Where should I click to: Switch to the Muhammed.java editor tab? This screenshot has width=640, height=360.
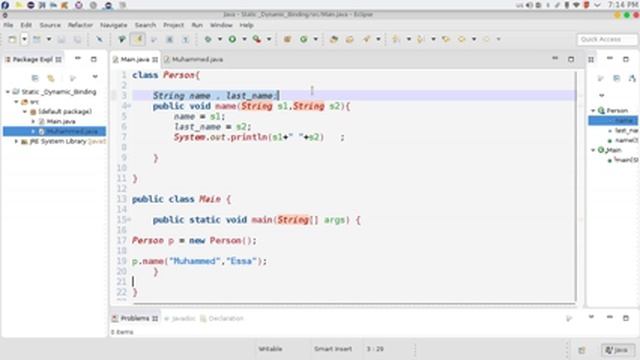click(193, 60)
